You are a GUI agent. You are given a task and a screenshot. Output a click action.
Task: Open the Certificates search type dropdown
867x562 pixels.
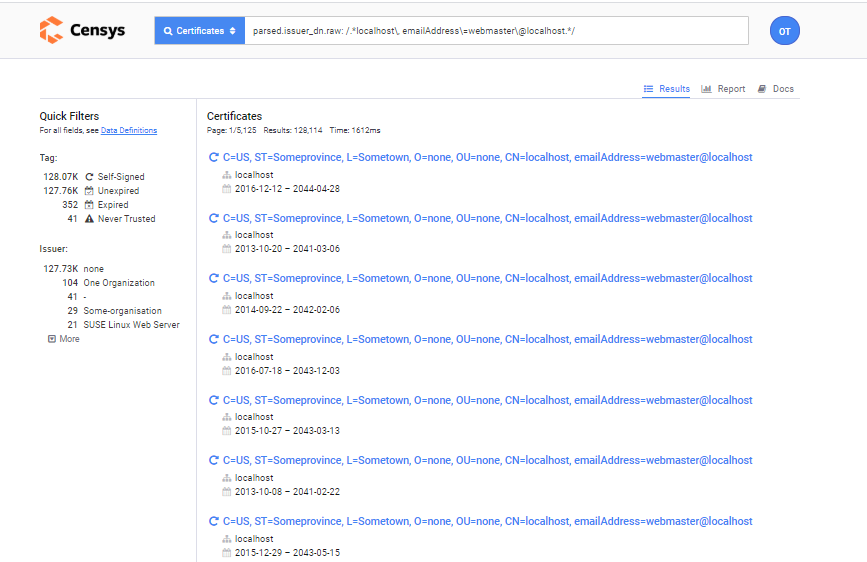pos(200,31)
